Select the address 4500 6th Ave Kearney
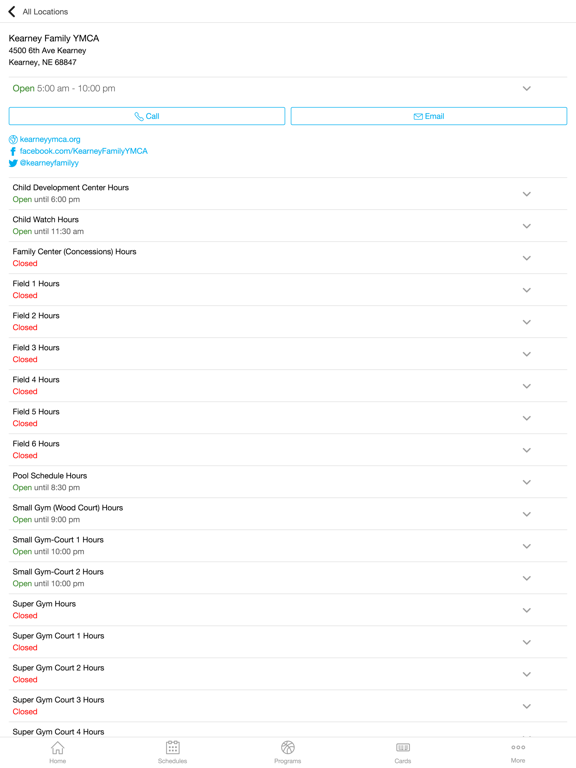 48,50
